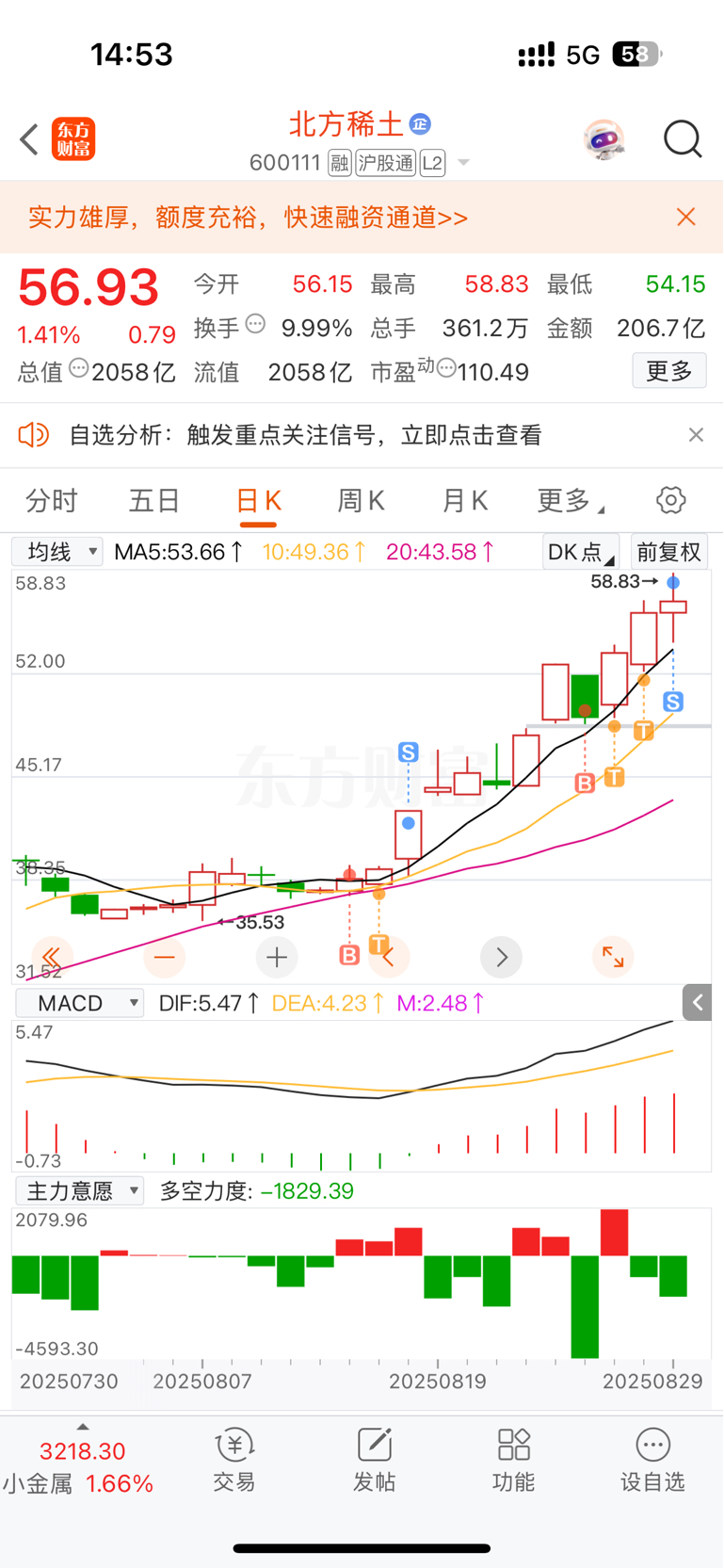Tap the back arrow icon
The height and width of the screenshot is (1568, 724).
(29, 139)
